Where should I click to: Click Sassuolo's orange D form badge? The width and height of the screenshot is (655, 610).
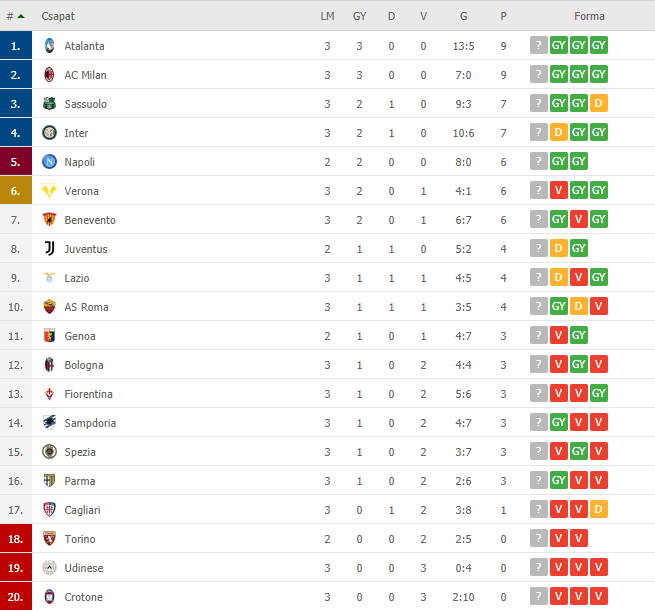(599, 103)
